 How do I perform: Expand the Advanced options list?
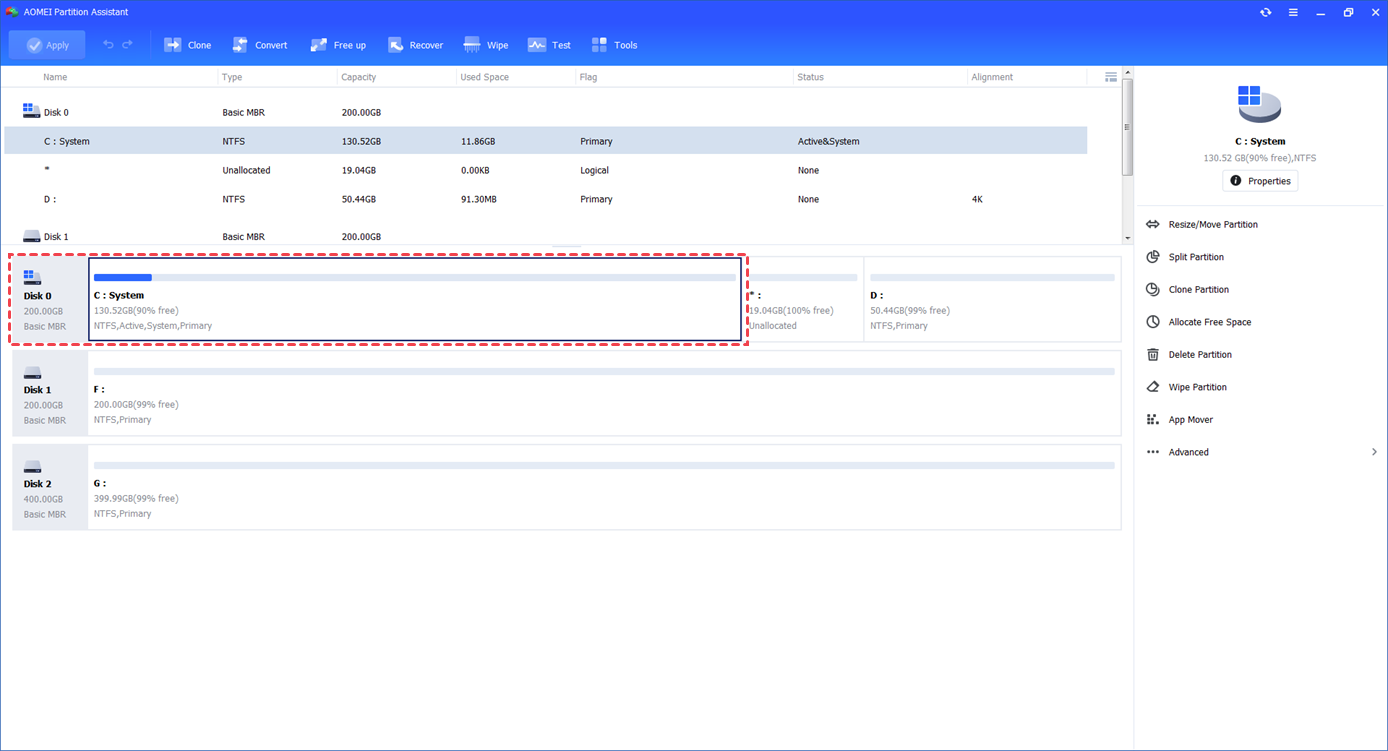coord(1262,452)
